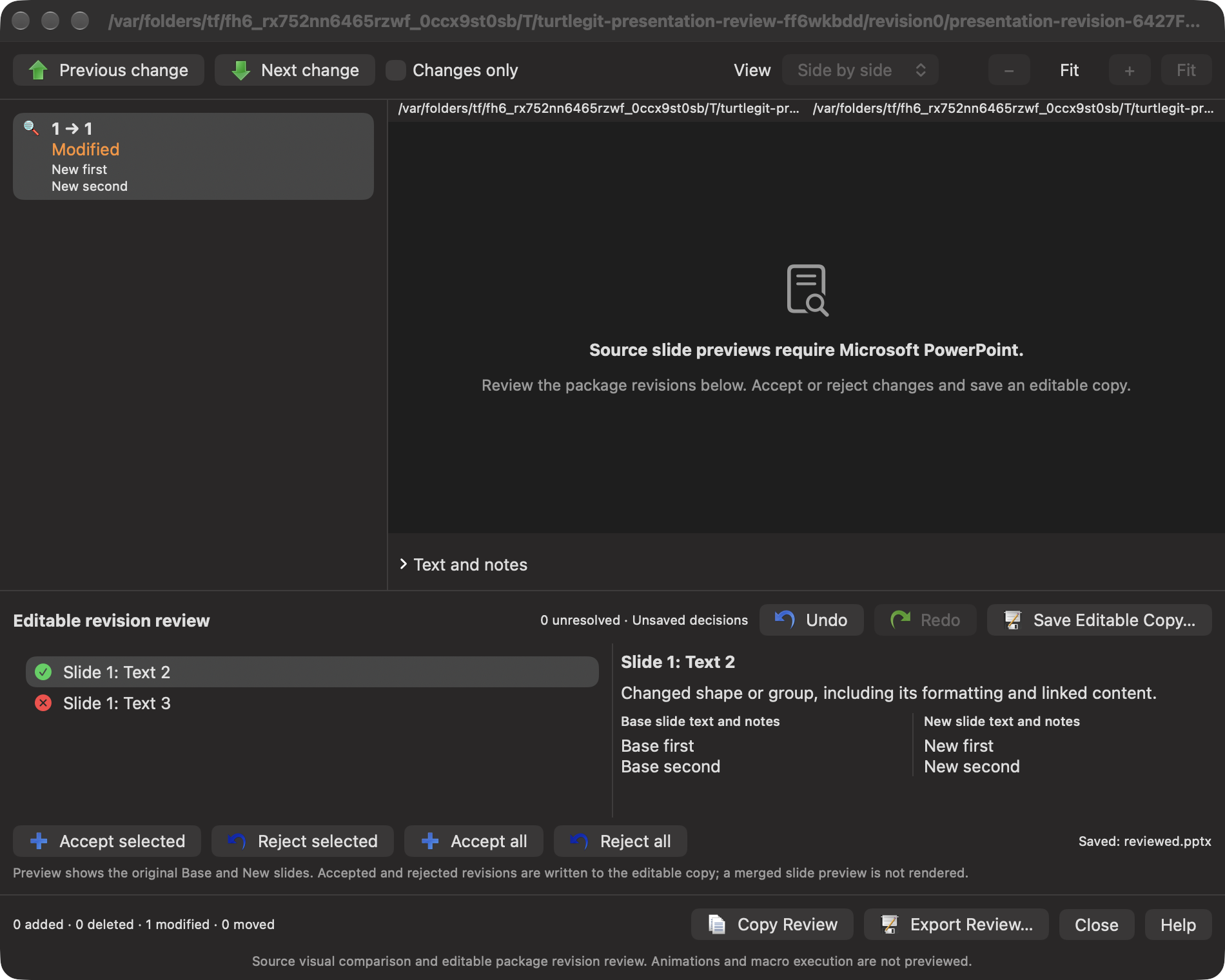Click the green down-arrow Next change icon
Viewport: 1225px width, 980px height.
coord(240,70)
